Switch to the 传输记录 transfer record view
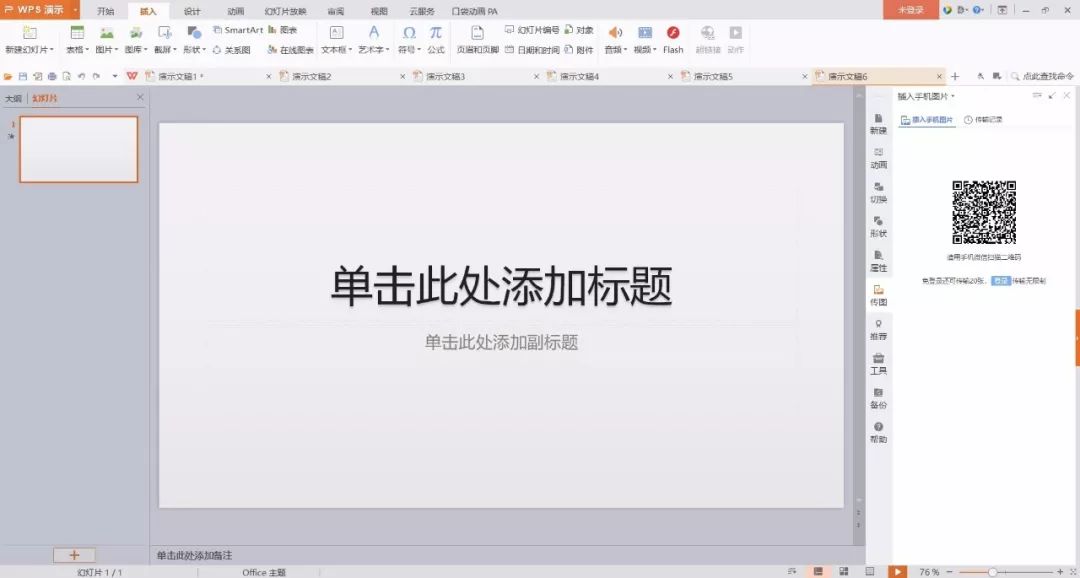Viewport: 1080px width, 578px height. click(x=989, y=118)
